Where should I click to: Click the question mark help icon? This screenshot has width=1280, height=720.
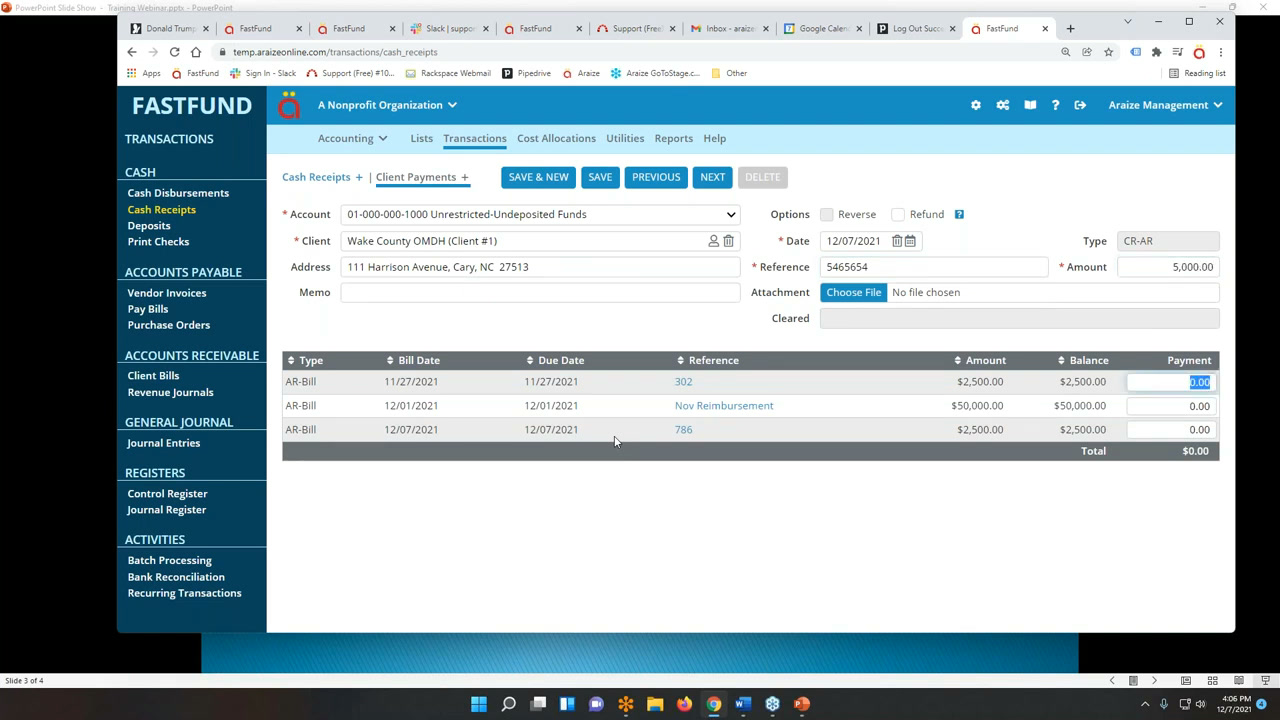pos(1055,105)
